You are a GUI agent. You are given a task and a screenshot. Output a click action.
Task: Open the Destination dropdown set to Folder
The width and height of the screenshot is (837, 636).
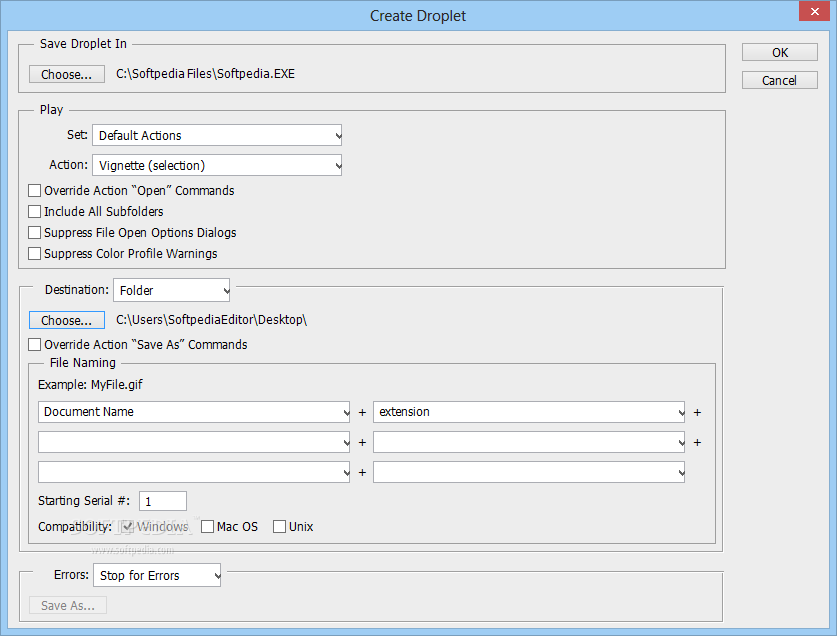click(x=171, y=290)
